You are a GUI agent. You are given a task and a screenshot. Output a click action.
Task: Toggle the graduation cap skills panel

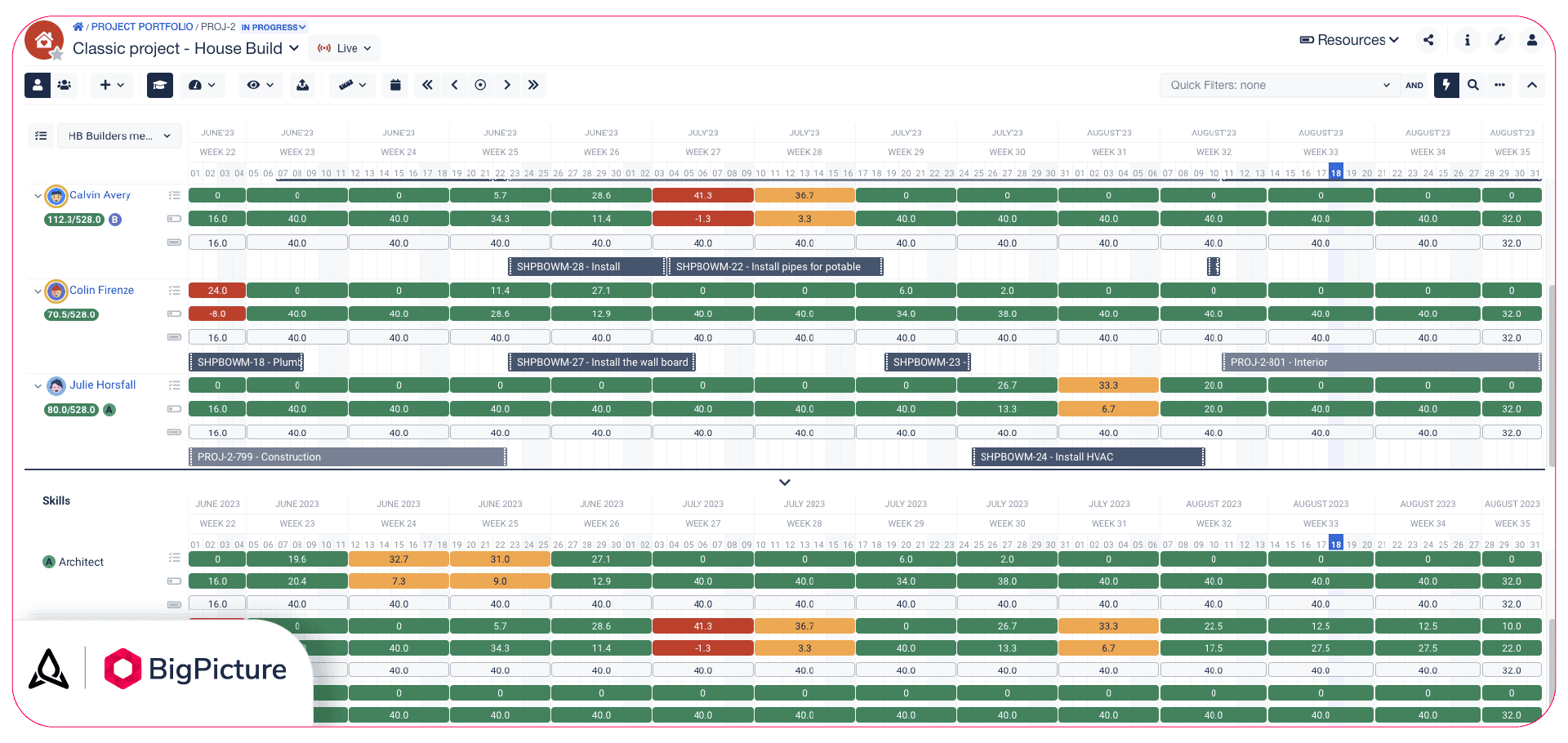coord(160,85)
